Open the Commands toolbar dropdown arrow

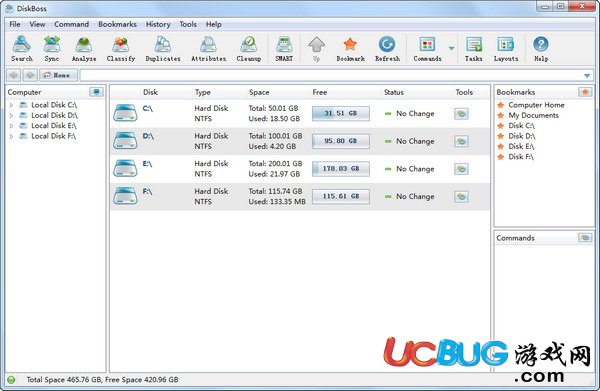[x=452, y=49]
